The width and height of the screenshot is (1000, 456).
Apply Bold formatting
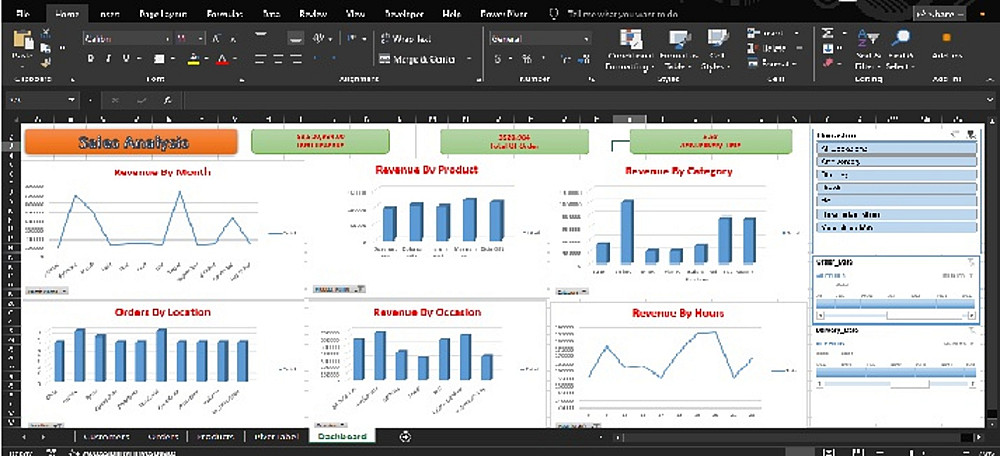pos(91,59)
